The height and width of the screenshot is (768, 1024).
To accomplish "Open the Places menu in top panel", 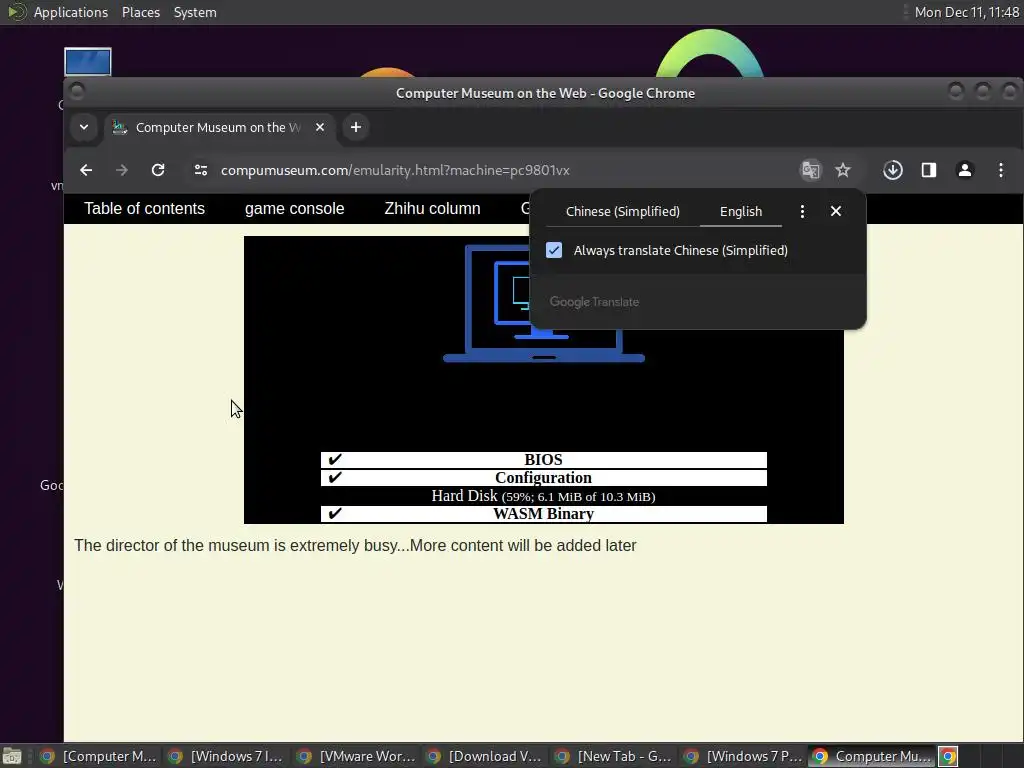I will click(x=141, y=12).
